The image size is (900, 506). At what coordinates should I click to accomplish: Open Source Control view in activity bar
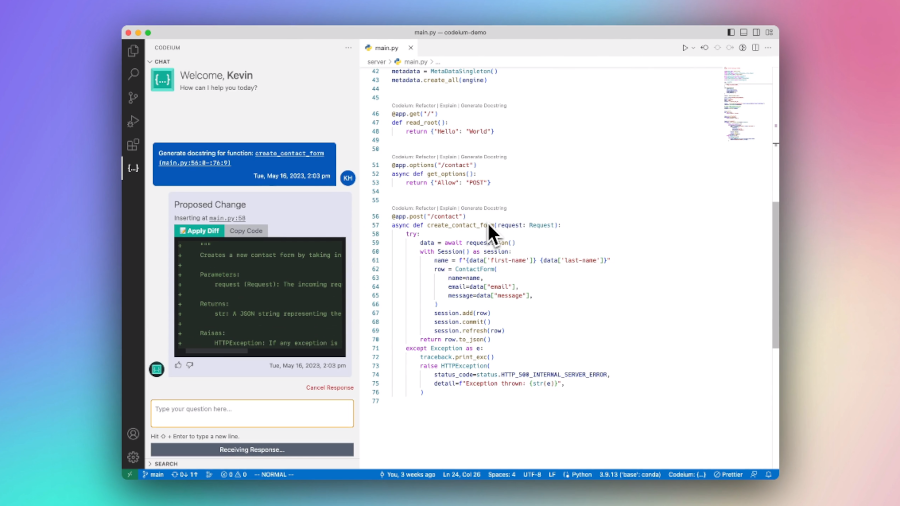(x=133, y=98)
